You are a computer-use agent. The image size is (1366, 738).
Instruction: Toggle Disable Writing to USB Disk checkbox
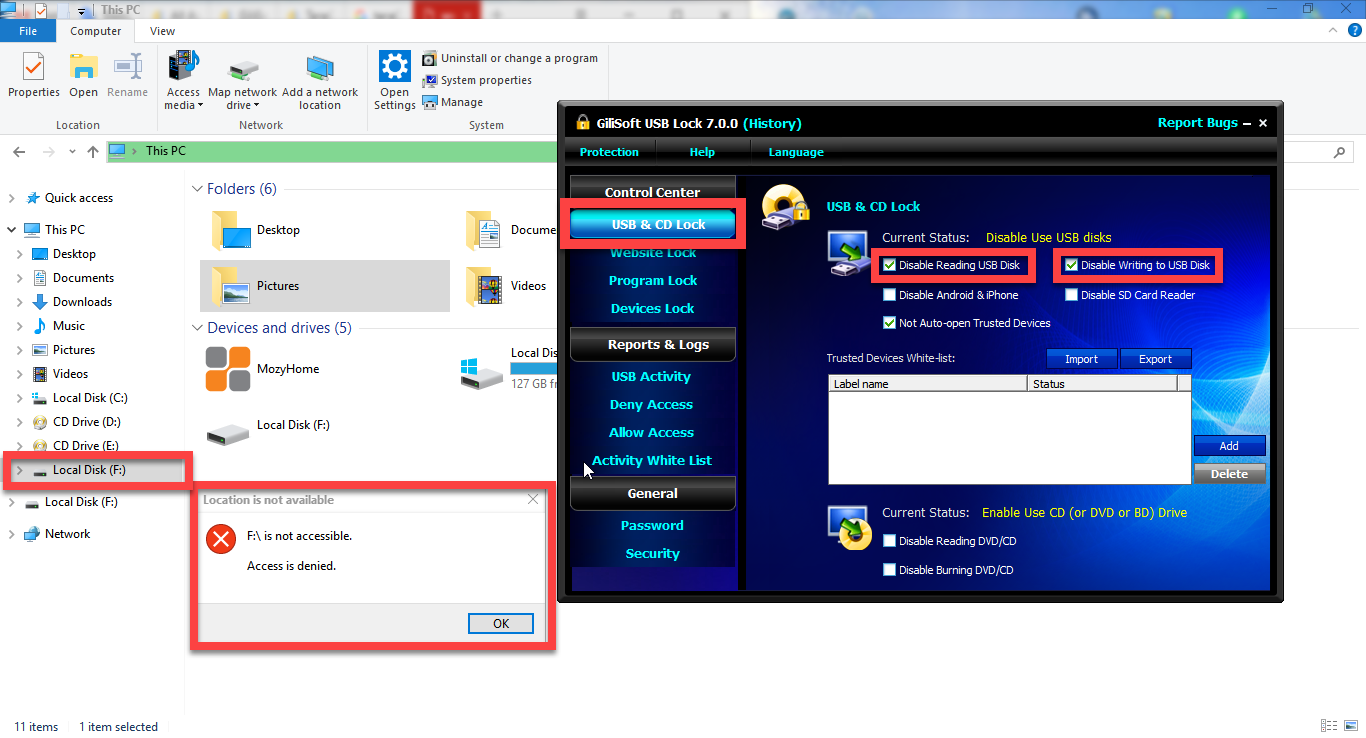(x=1071, y=266)
